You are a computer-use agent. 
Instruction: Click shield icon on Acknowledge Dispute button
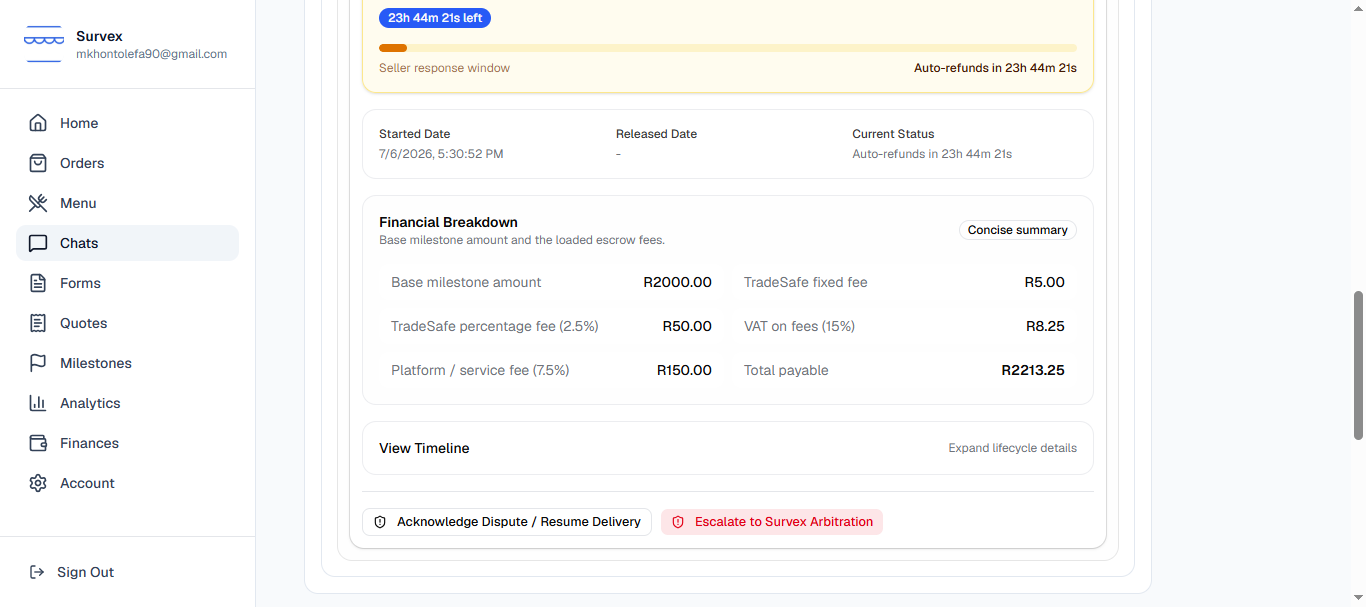tap(380, 522)
